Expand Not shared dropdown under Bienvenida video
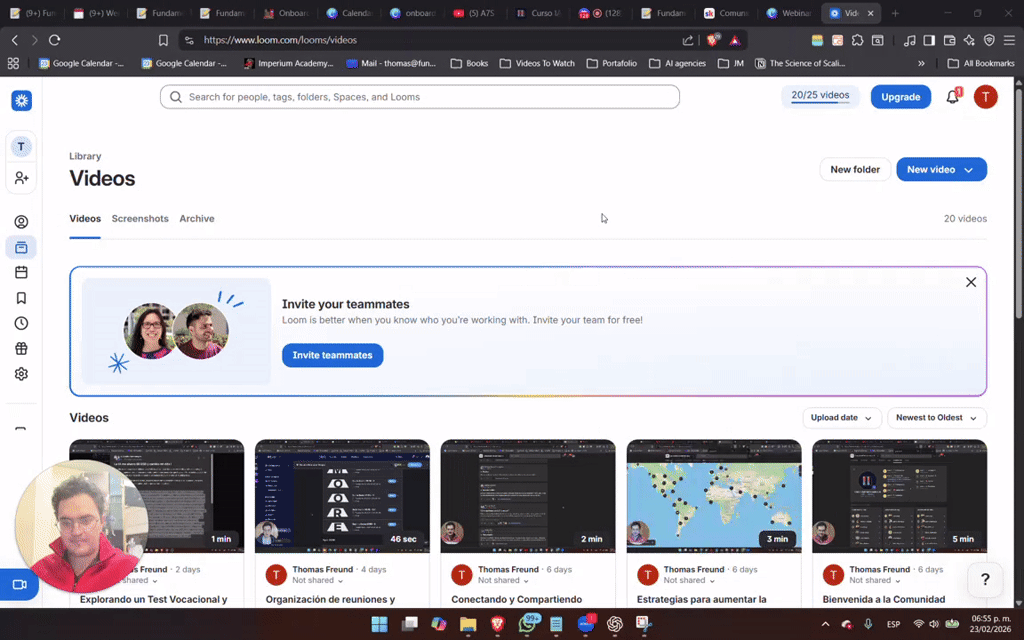Viewport: 1024px width, 640px height. tap(874, 581)
